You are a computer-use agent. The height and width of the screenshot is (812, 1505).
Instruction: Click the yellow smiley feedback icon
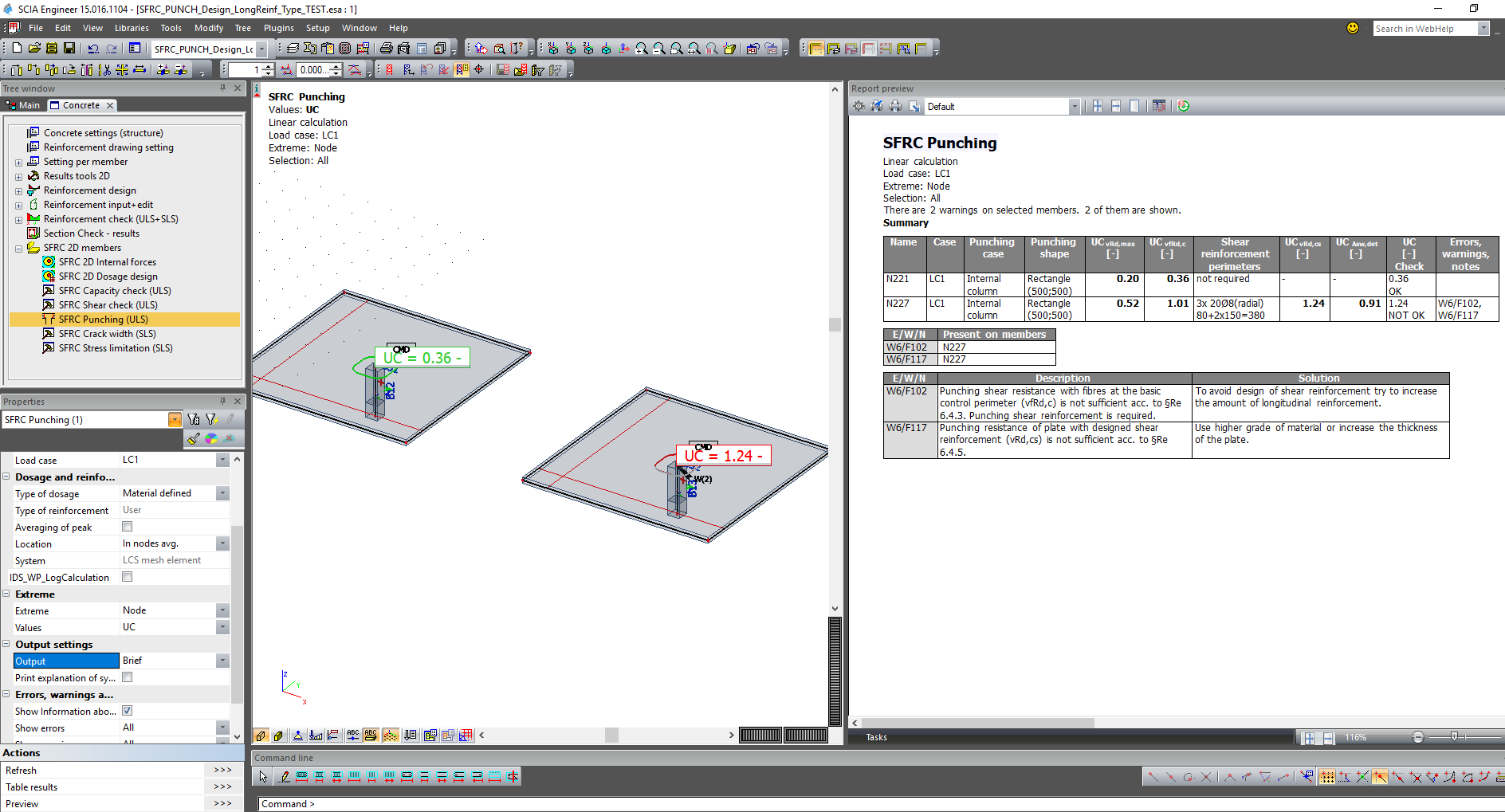[1353, 28]
